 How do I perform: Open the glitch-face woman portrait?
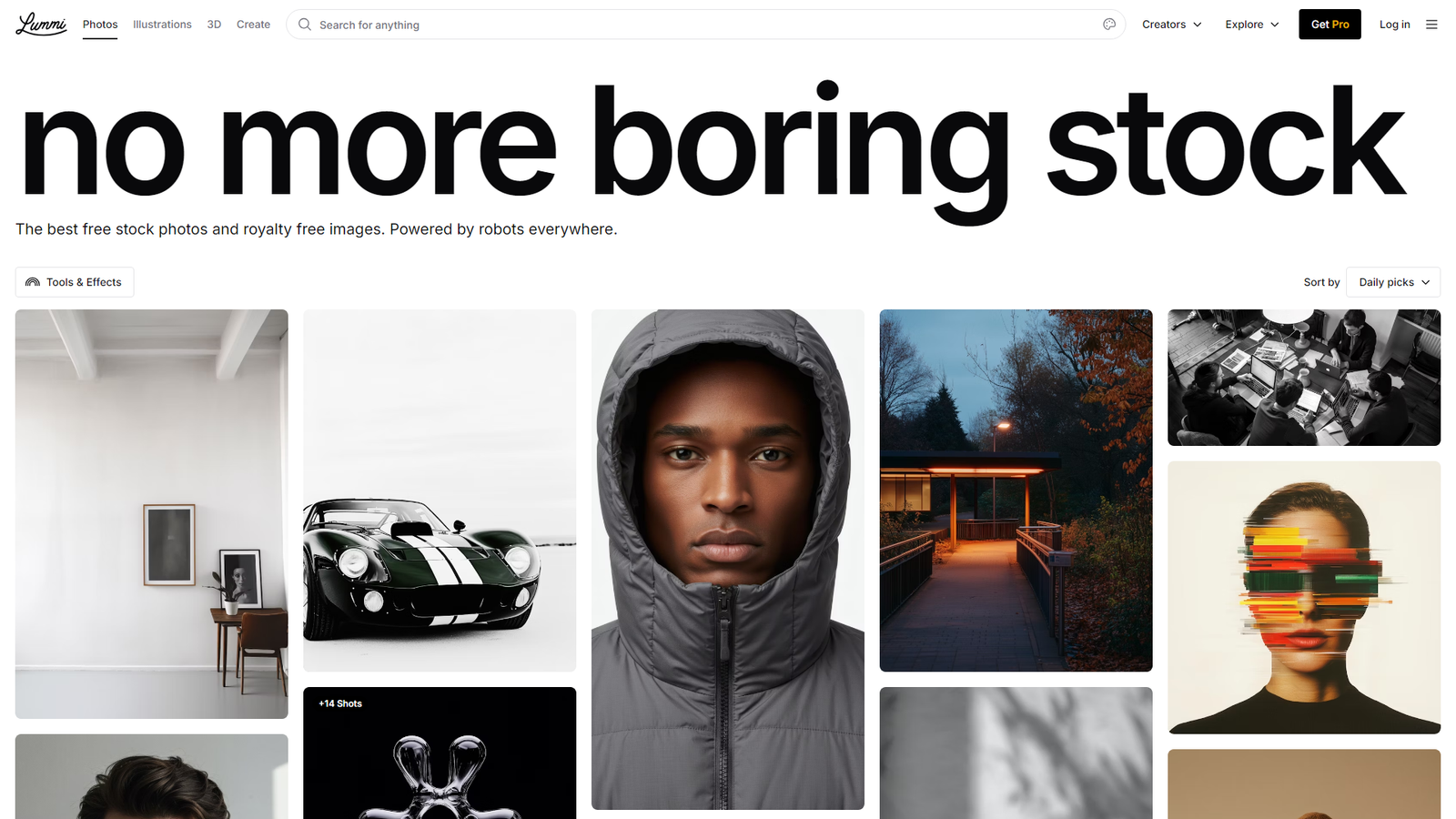(x=1304, y=597)
